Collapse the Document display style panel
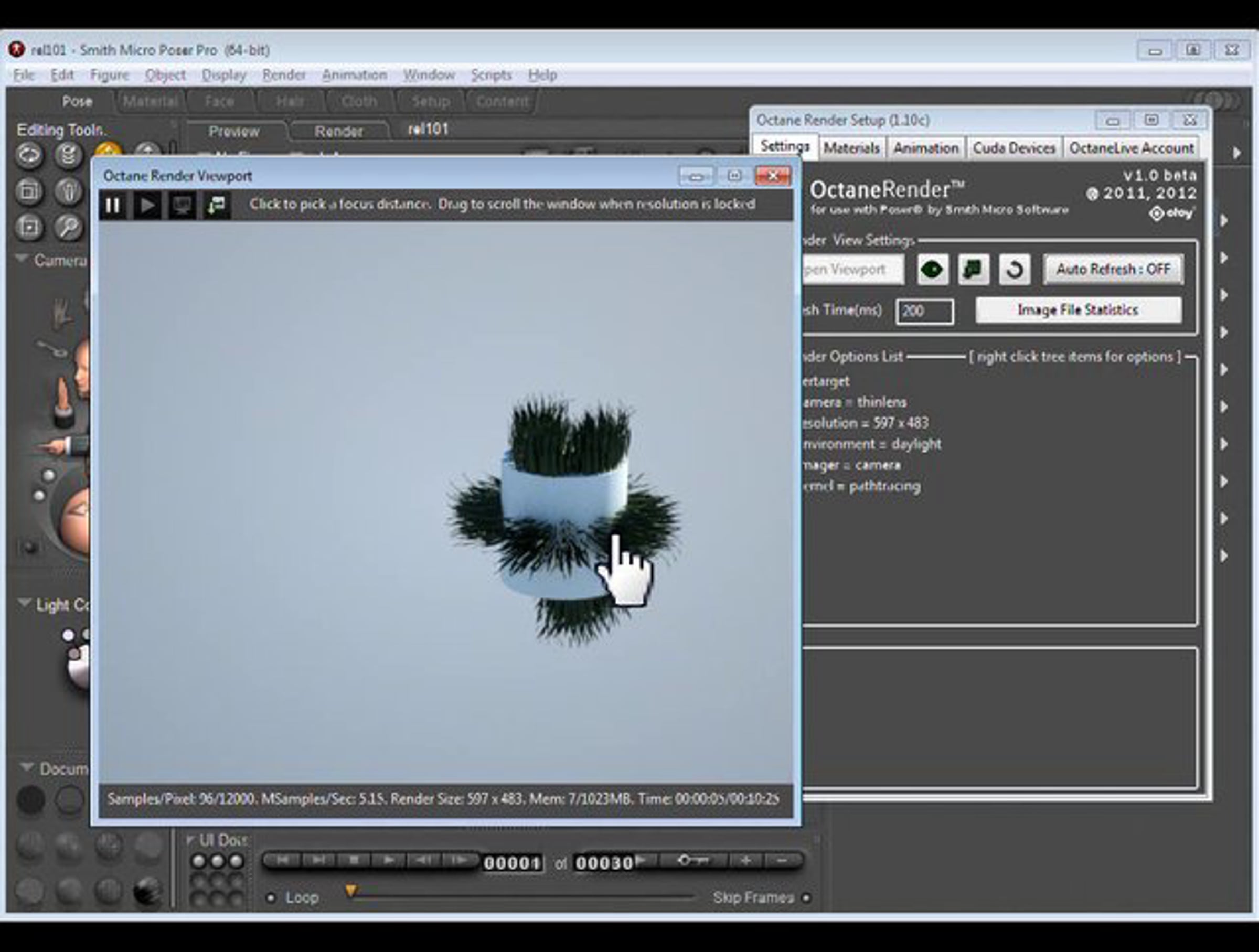This screenshot has width=1259, height=952. click(x=26, y=767)
